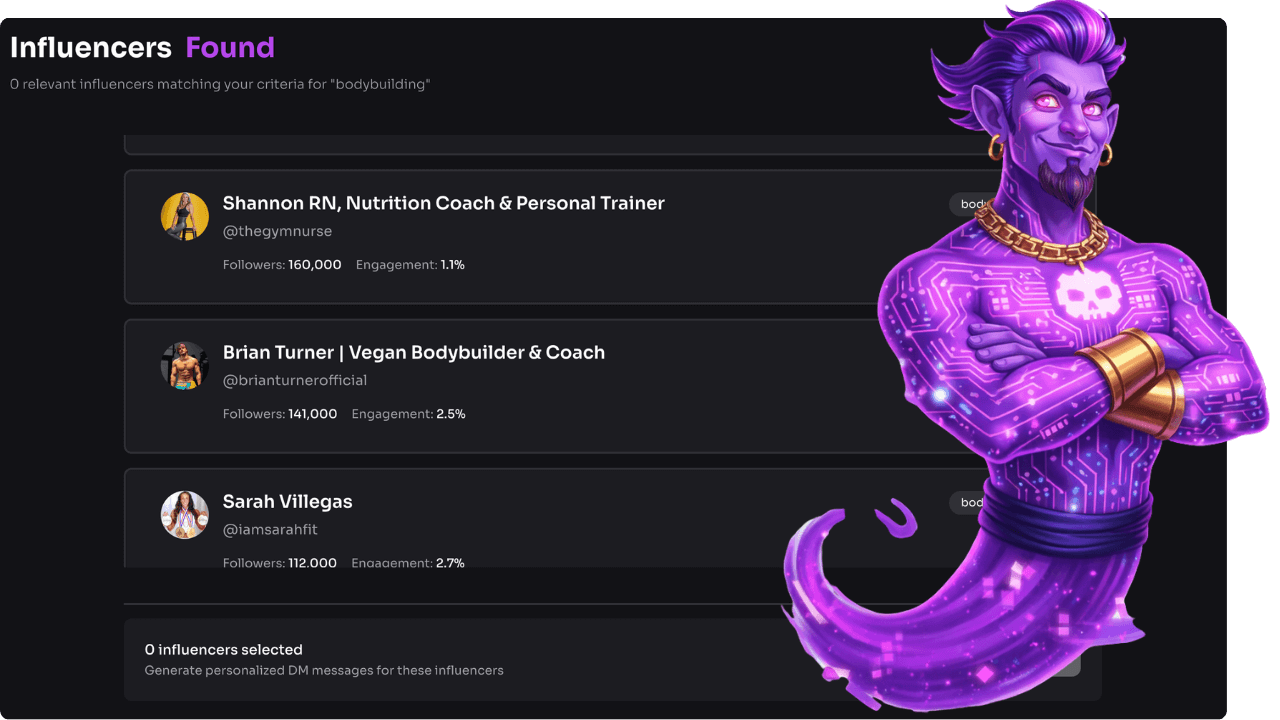Open the @brianturnerofficial handle
The height and width of the screenshot is (720, 1280).
pyautogui.click(x=295, y=380)
